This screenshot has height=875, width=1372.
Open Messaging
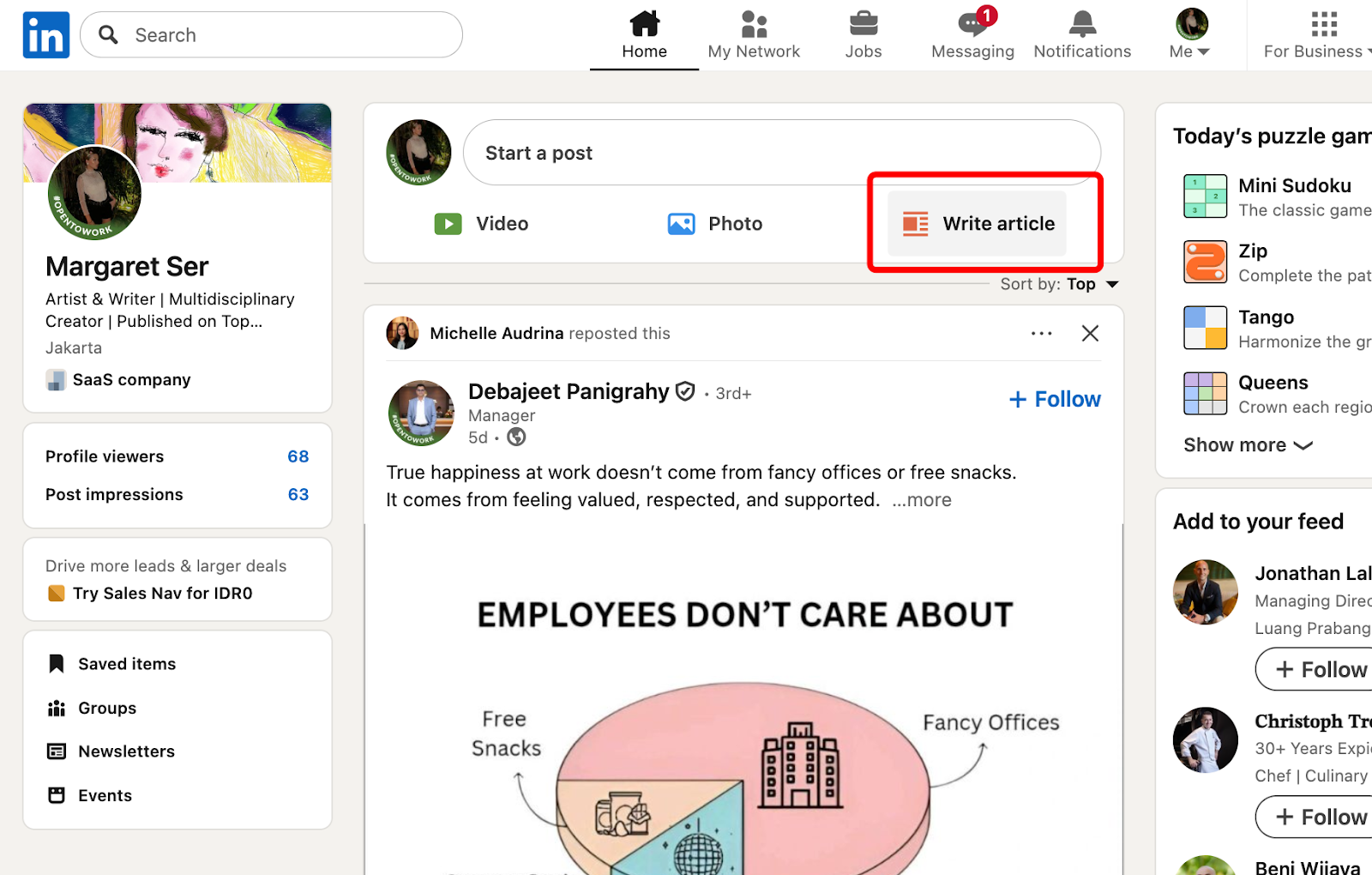click(972, 34)
